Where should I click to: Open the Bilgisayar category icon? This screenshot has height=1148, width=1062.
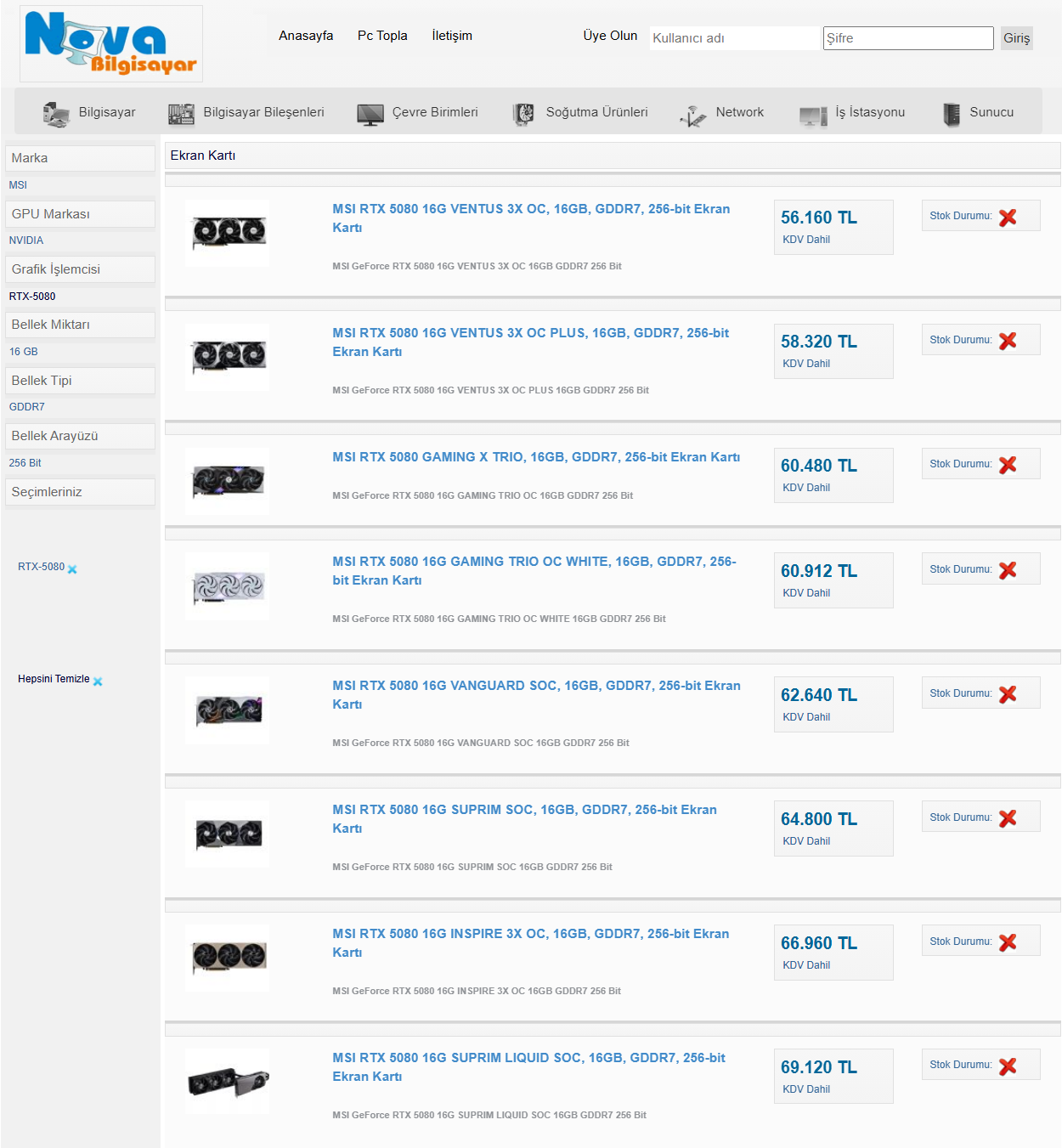pyautogui.click(x=57, y=113)
